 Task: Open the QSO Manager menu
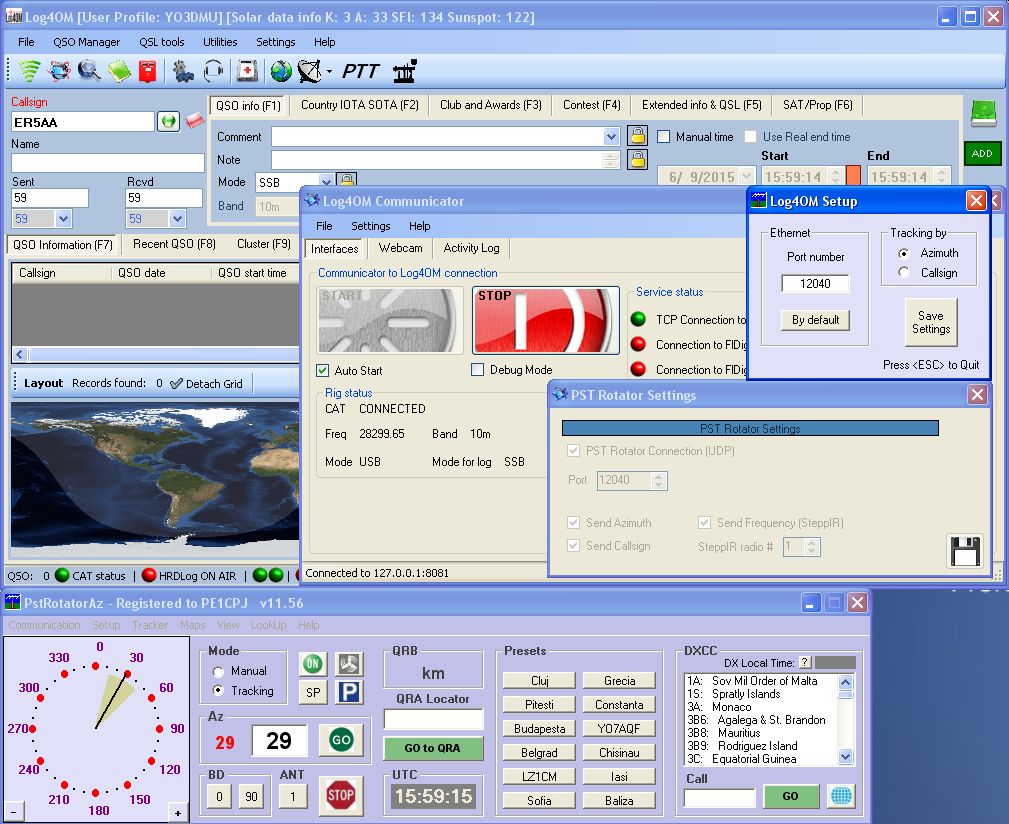(87, 42)
